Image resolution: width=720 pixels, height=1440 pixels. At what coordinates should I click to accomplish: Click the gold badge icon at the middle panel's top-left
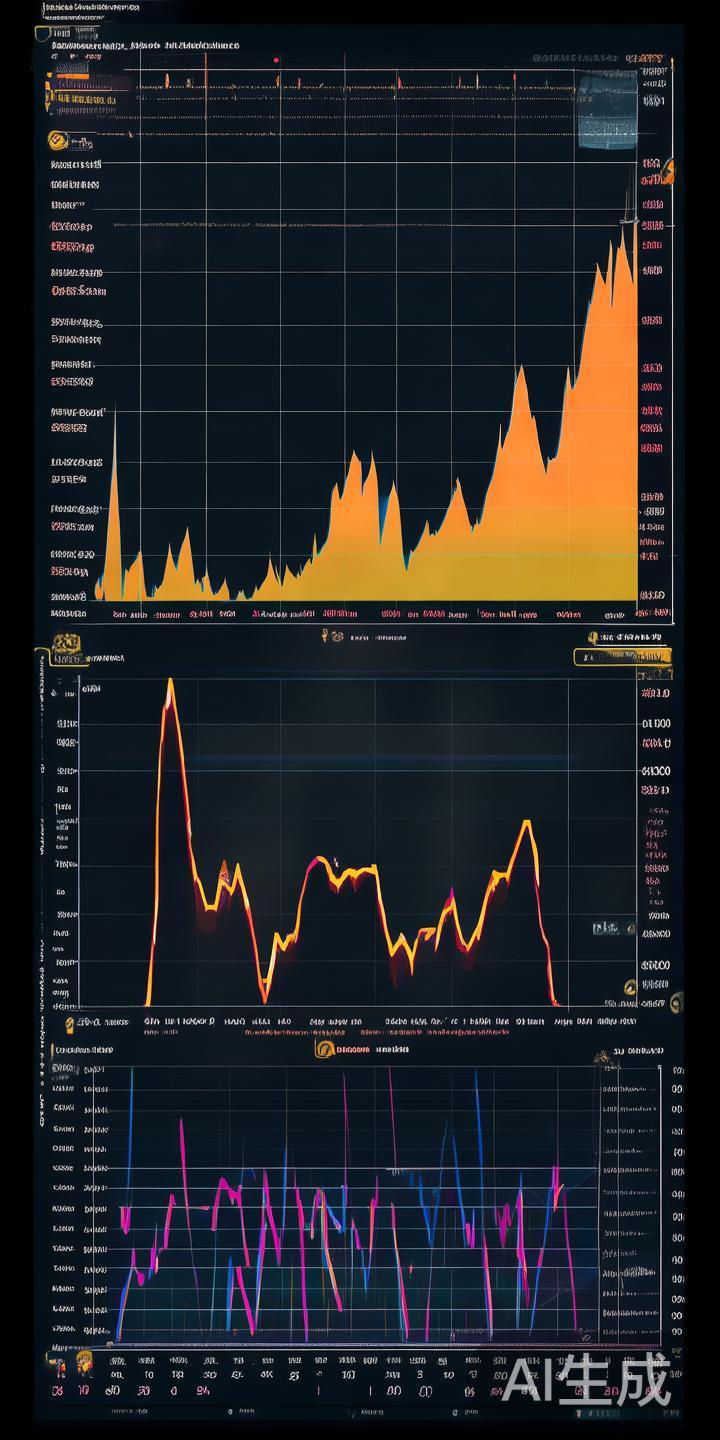click(x=67, y=641)
